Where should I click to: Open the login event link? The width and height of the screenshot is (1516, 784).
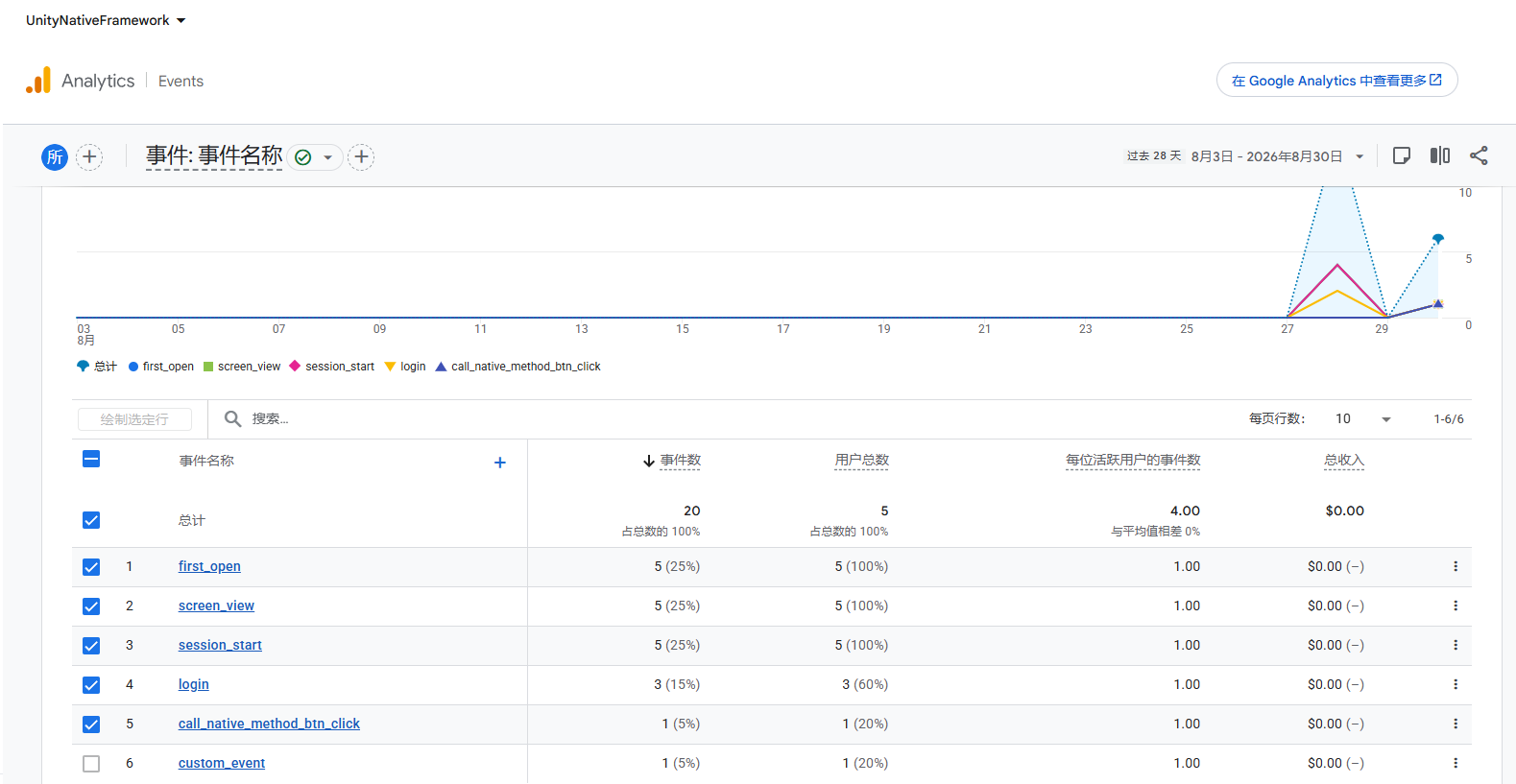(193, 684)
